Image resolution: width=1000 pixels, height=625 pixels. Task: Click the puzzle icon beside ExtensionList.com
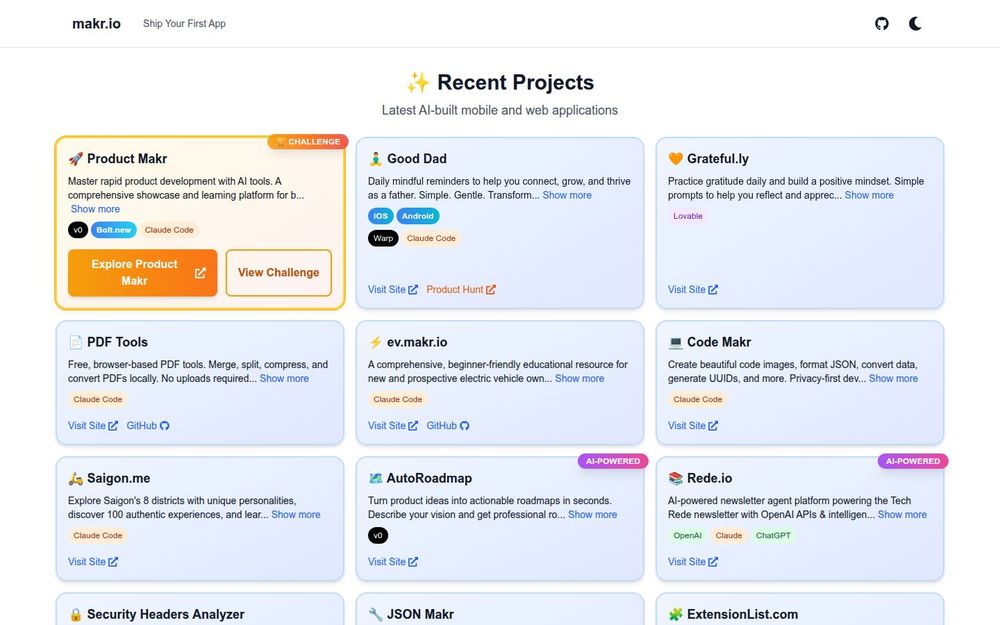tap(675, 615)
